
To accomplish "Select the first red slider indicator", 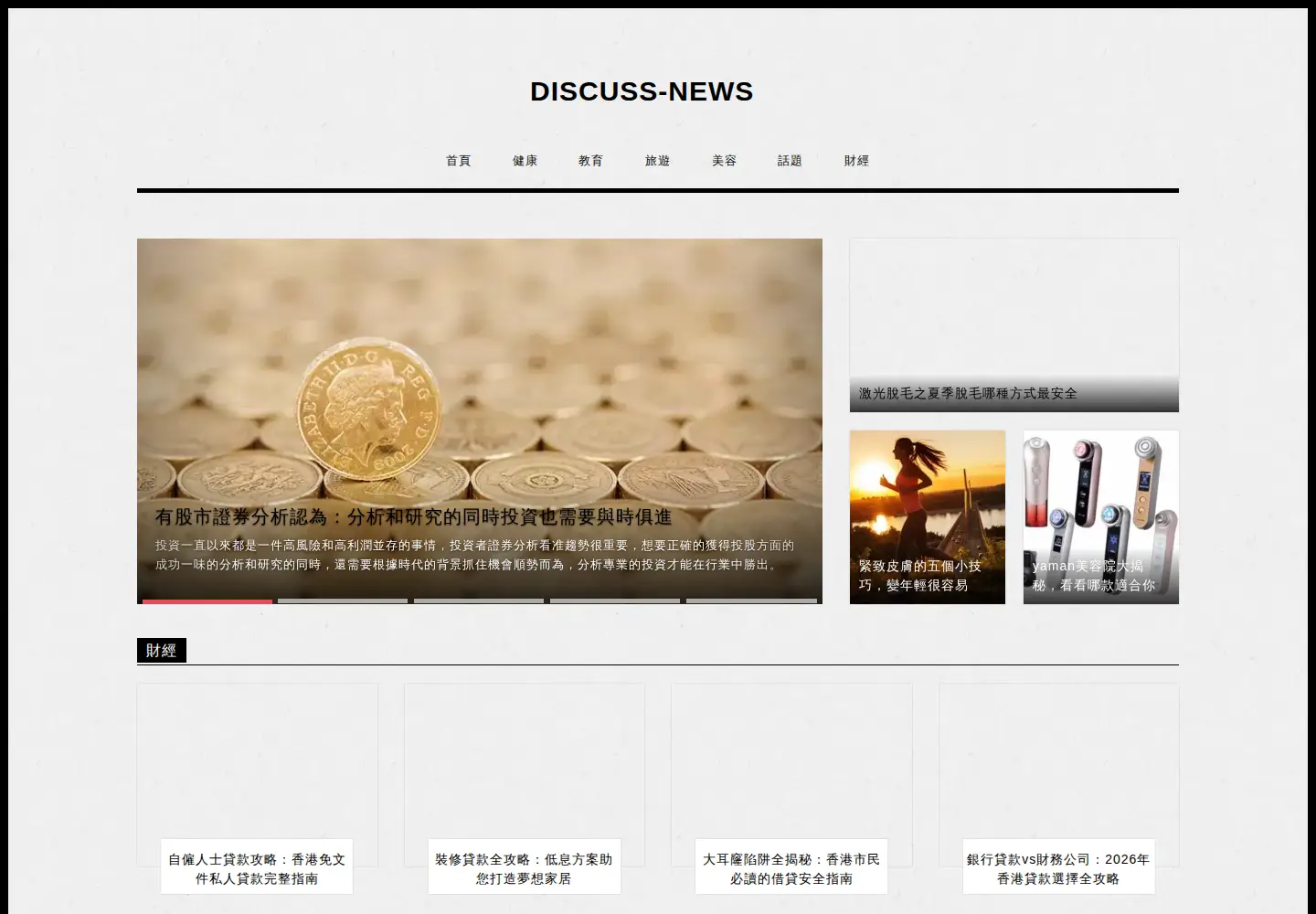I will click(x=207, y=601).
